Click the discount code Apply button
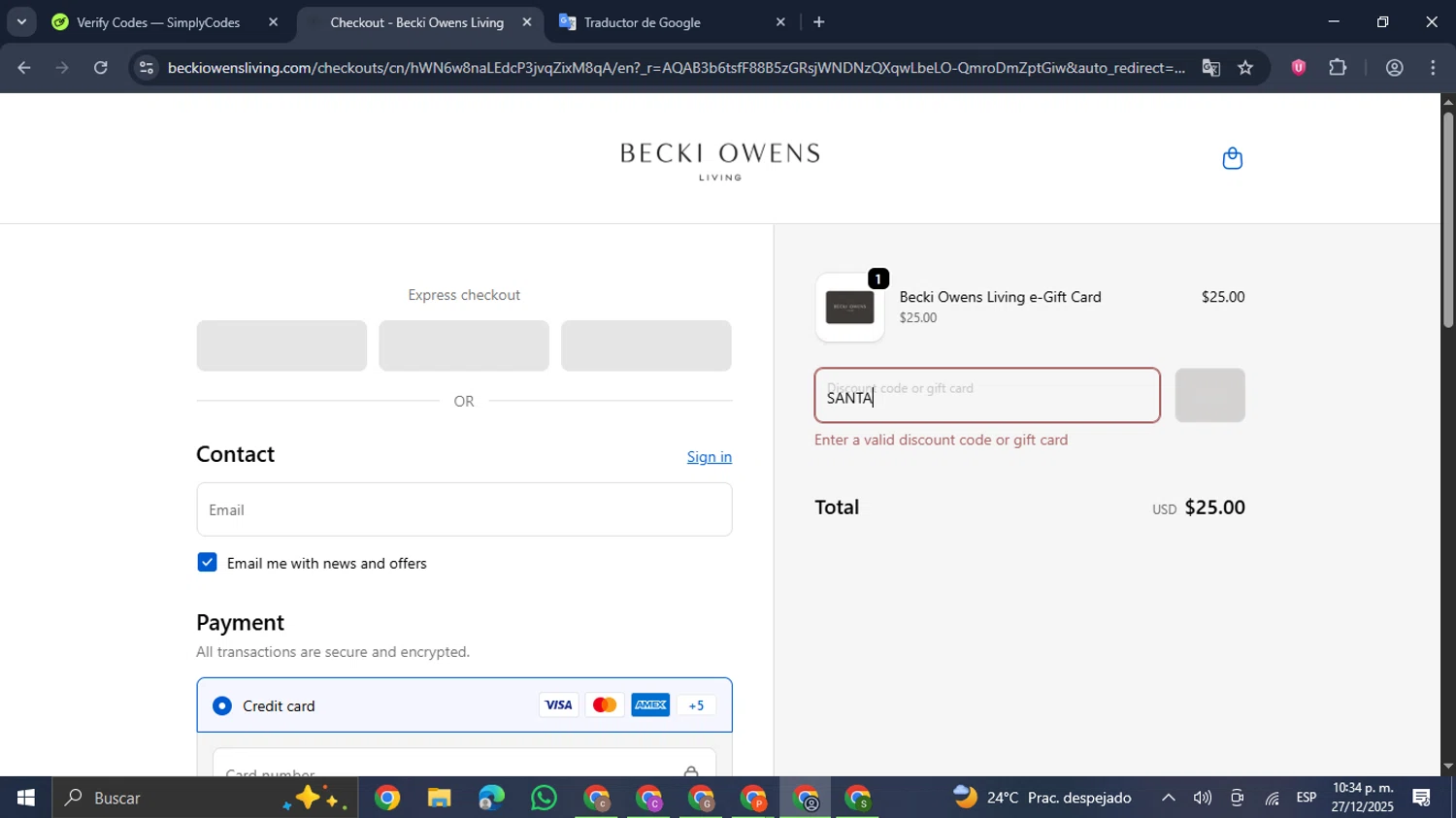Viewport: 1456px width, 818px height. 1209,395
